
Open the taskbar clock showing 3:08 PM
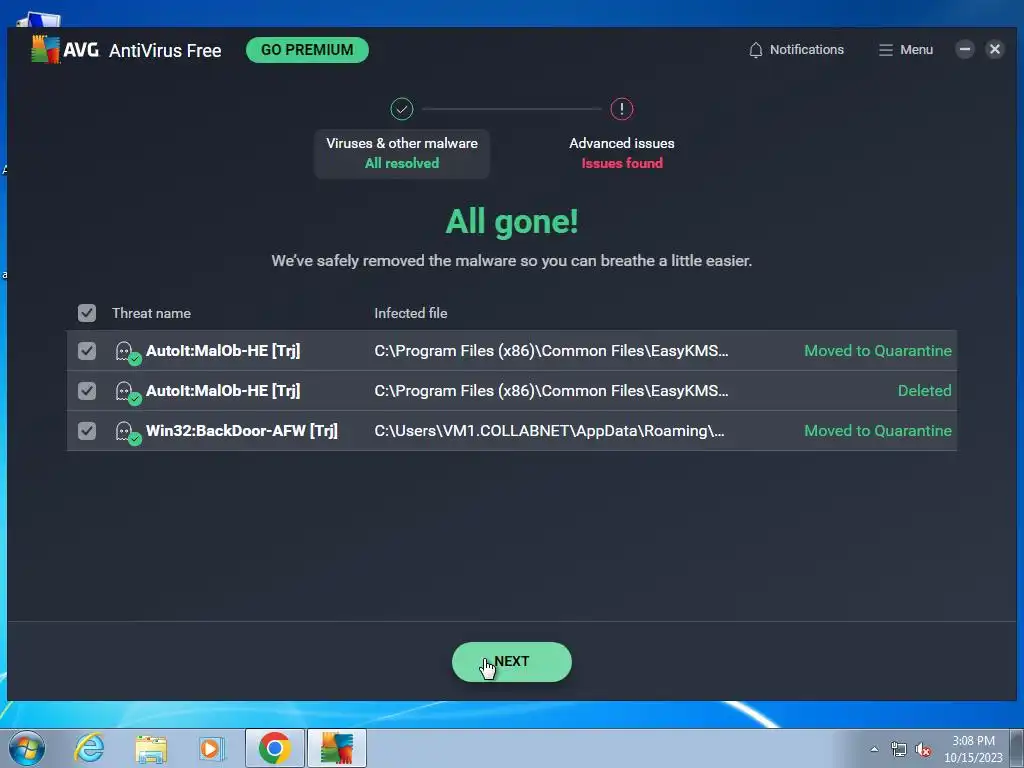pyautogui.click(x=973, y=749)
